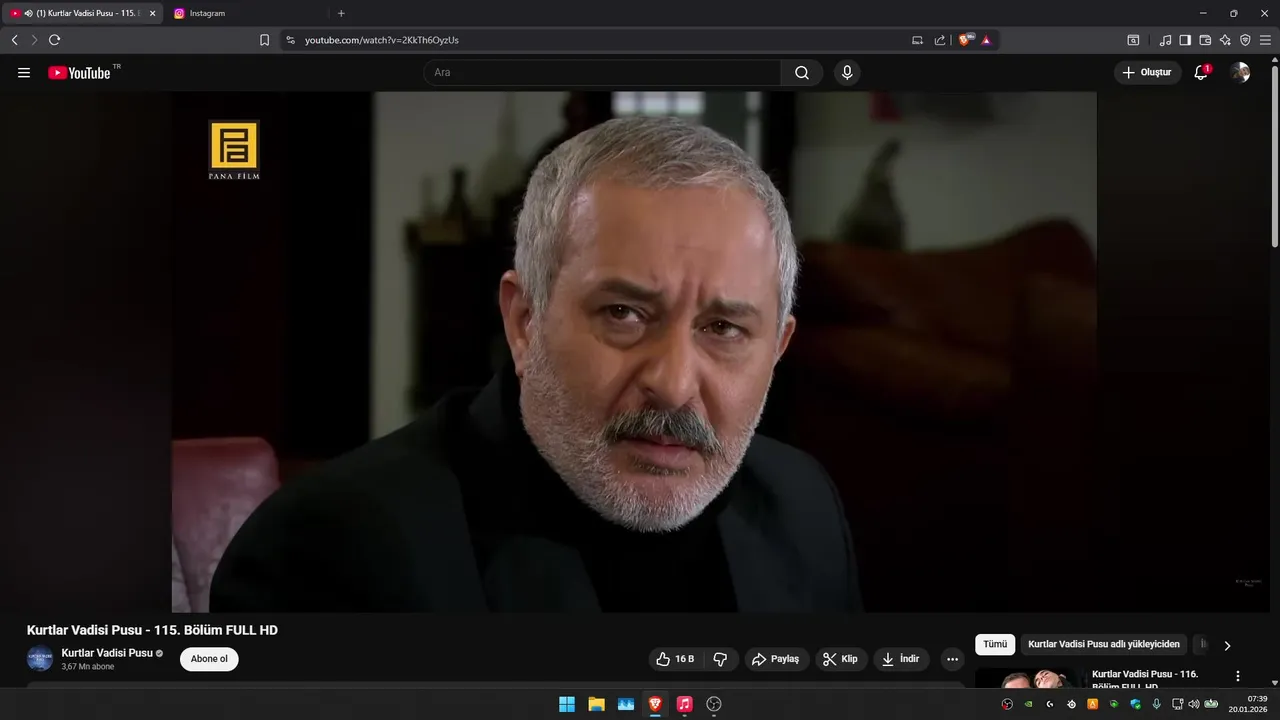This screenshot has height=720, width=1280.
Task: Open the notifications bell
Action: tap(1201, 73)
